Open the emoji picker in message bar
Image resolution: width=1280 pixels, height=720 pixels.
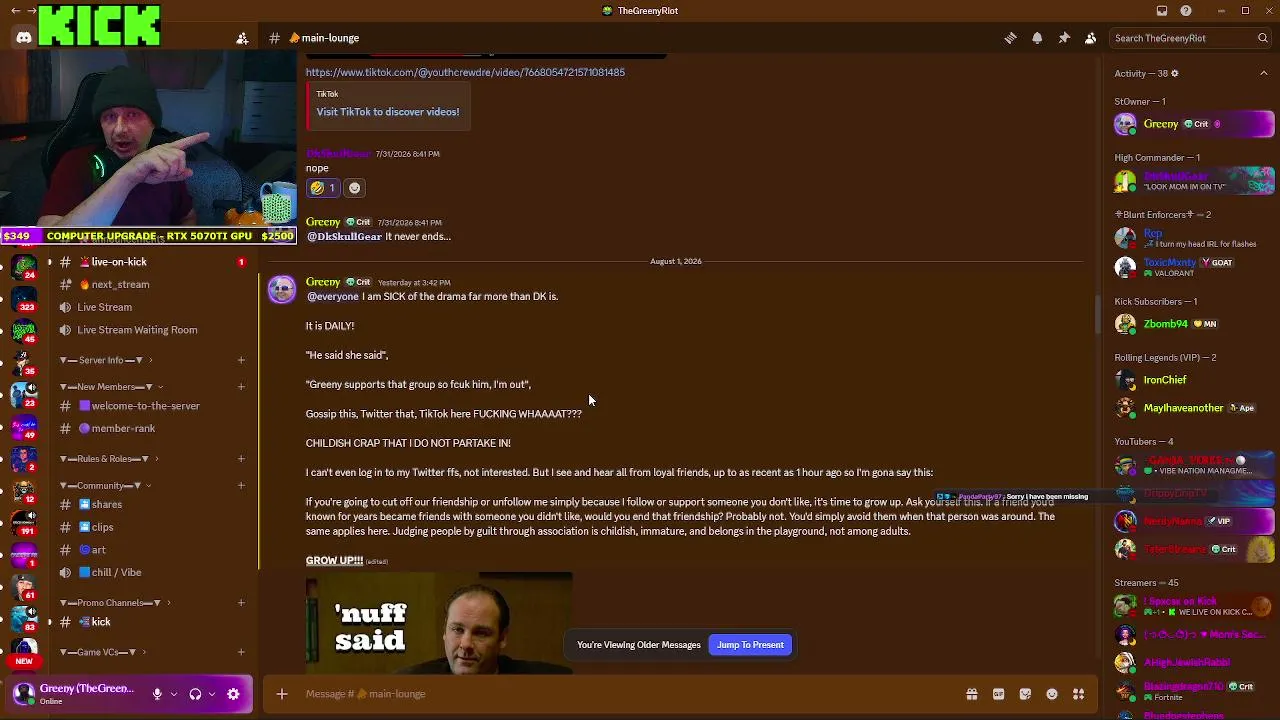click(x=1052, y=694)
